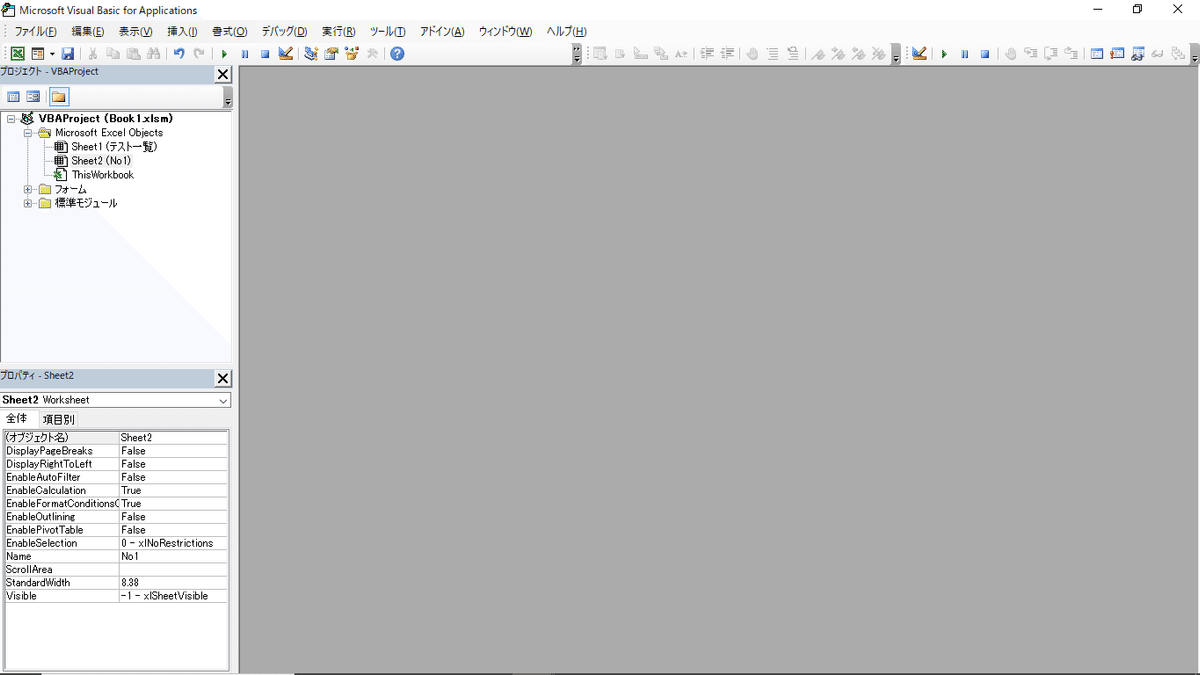Open the Properties Window toolbar icon

[331, 54]
